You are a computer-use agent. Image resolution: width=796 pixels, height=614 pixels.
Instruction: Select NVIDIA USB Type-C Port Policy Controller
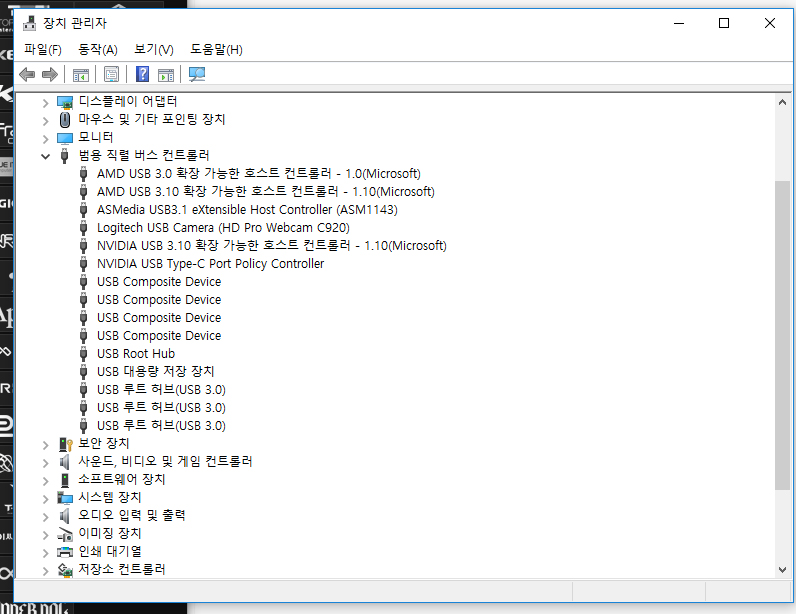click(210, 264)
